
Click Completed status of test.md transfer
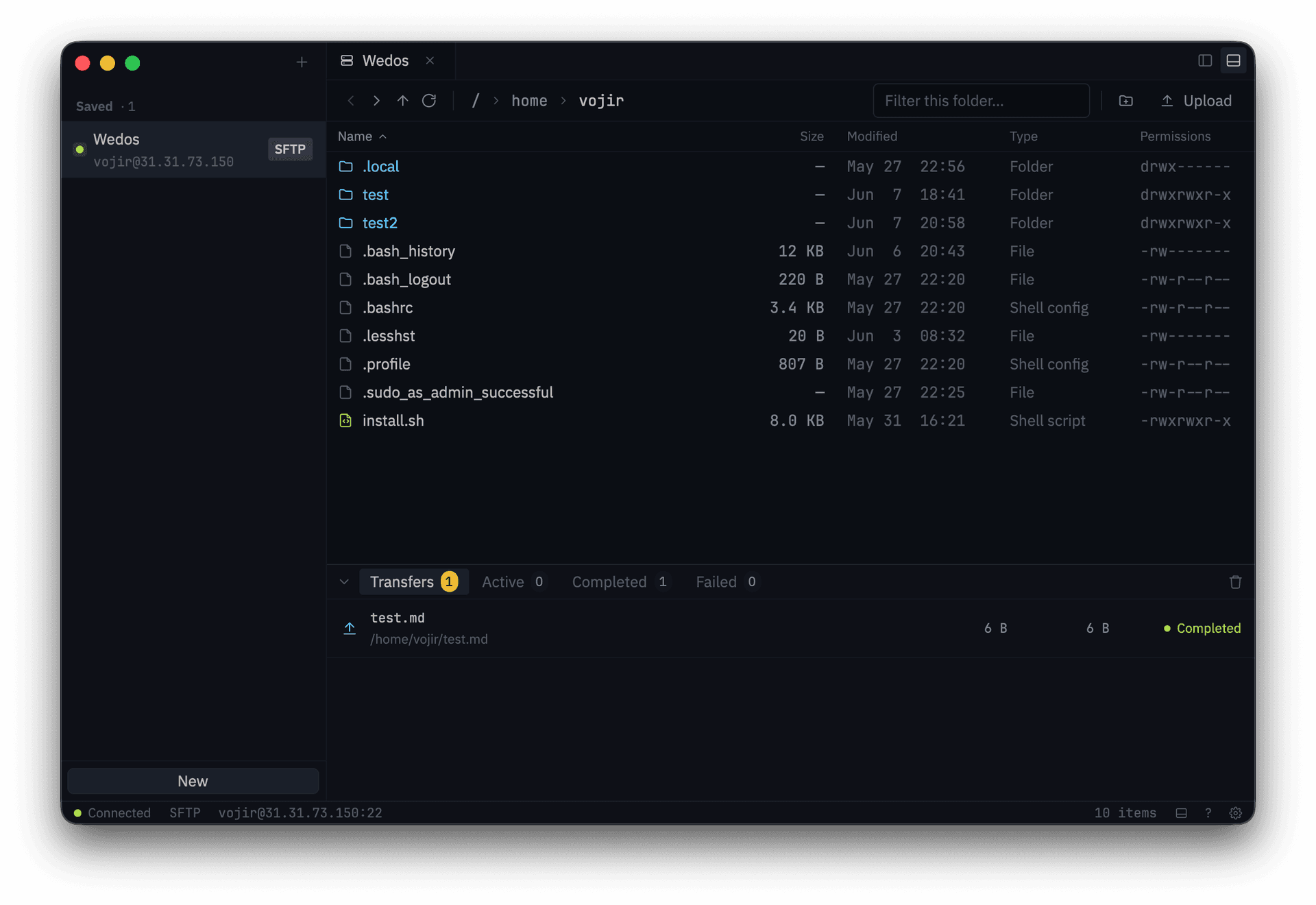(x=1202, y=628)
